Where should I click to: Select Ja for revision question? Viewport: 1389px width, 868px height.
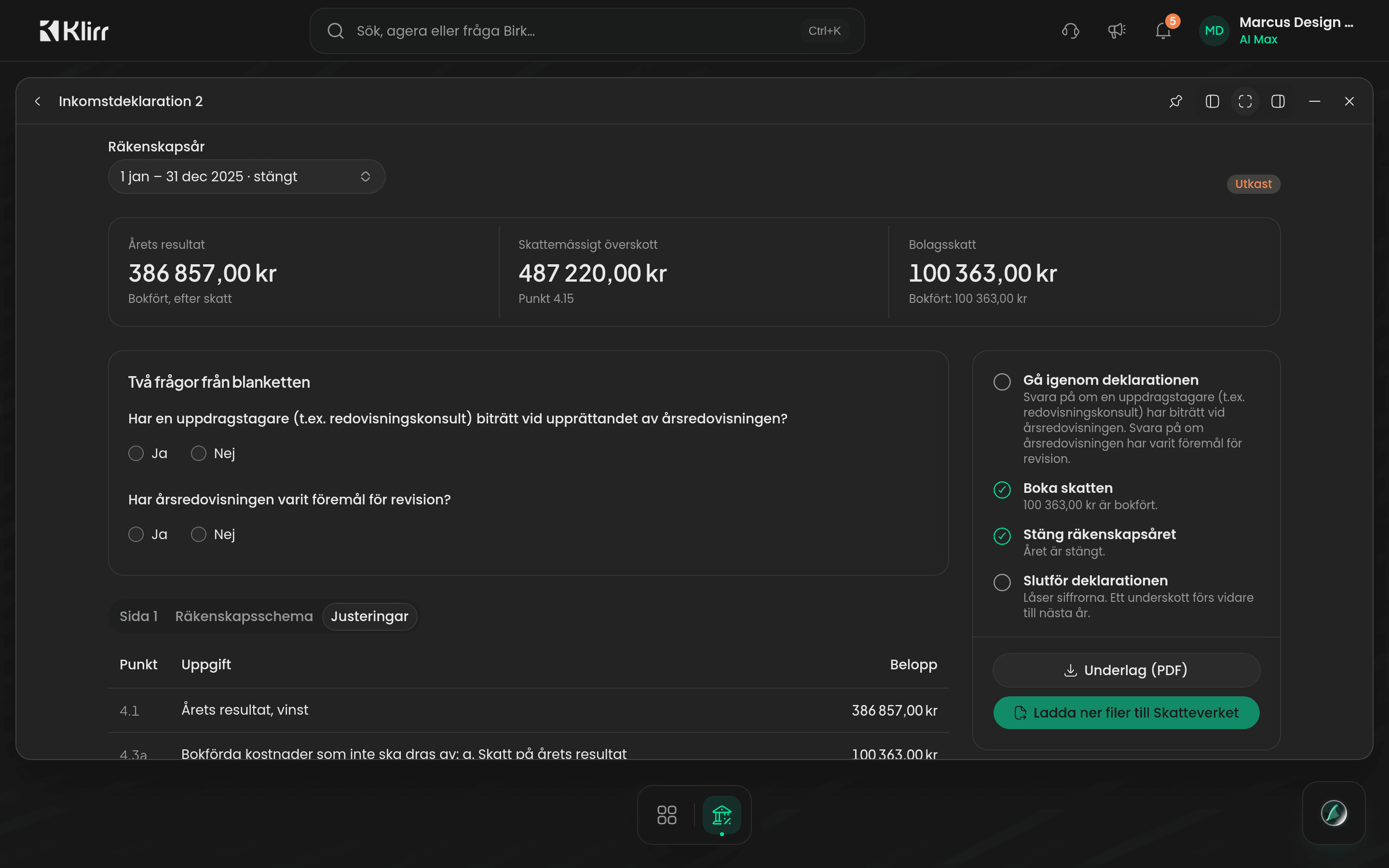tap(136, 534)
